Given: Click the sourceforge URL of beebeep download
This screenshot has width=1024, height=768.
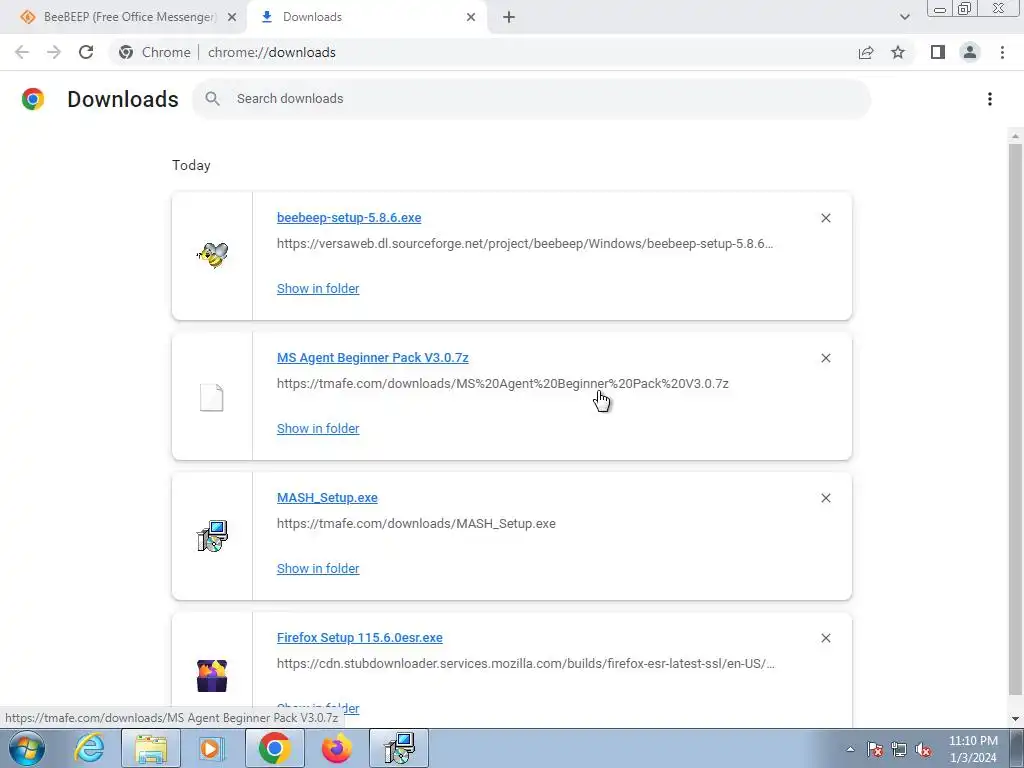Looking at the screenshot, I should [x=525, y=244].
